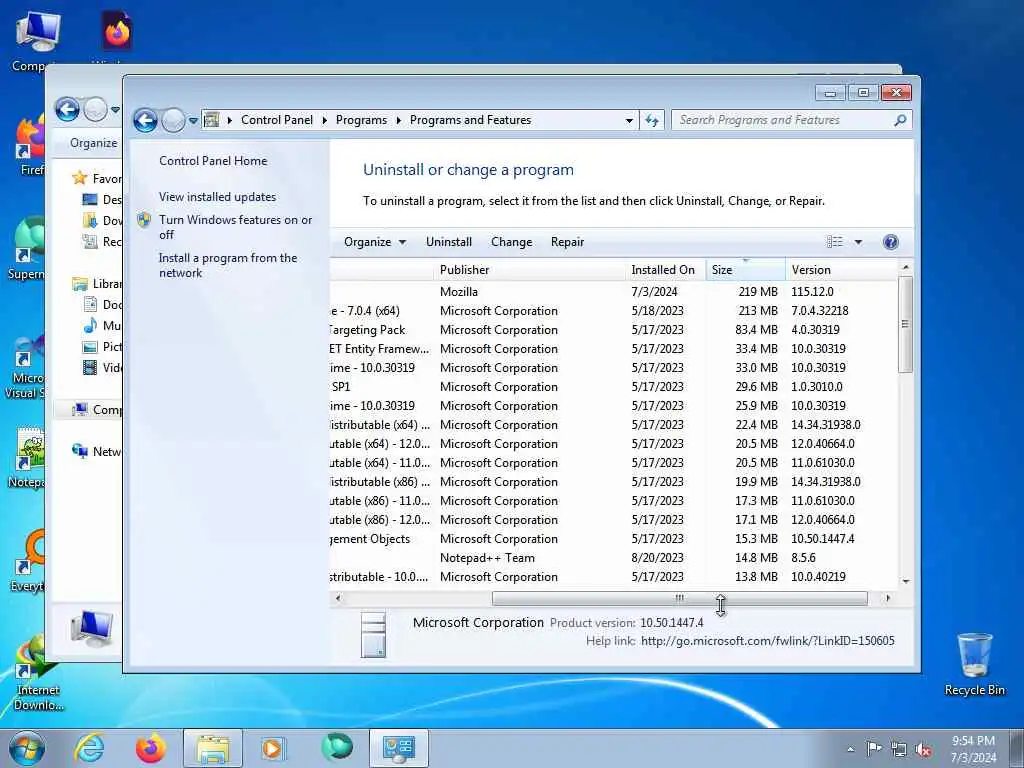1024x768 pixels.
Task: Open the Control Panel Home link
Action: (x=213, y=161)
